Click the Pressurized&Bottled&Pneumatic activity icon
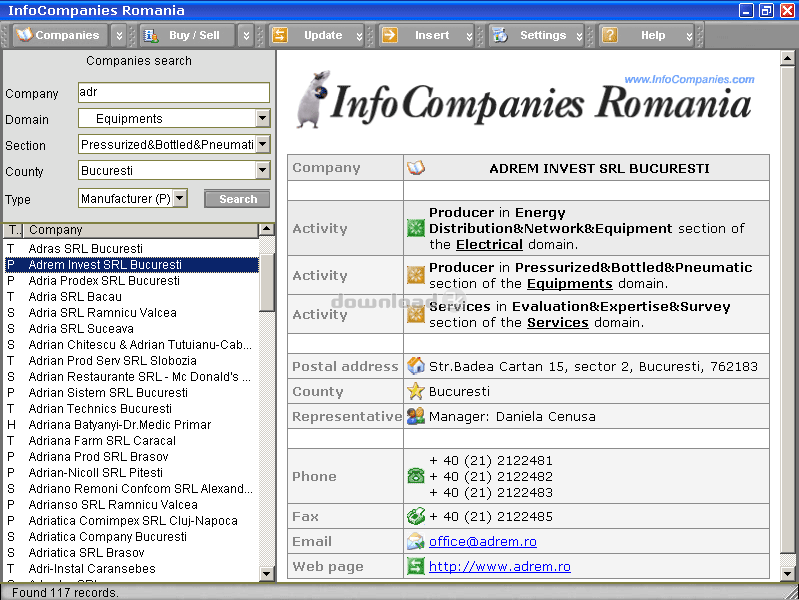 point(416,275)
